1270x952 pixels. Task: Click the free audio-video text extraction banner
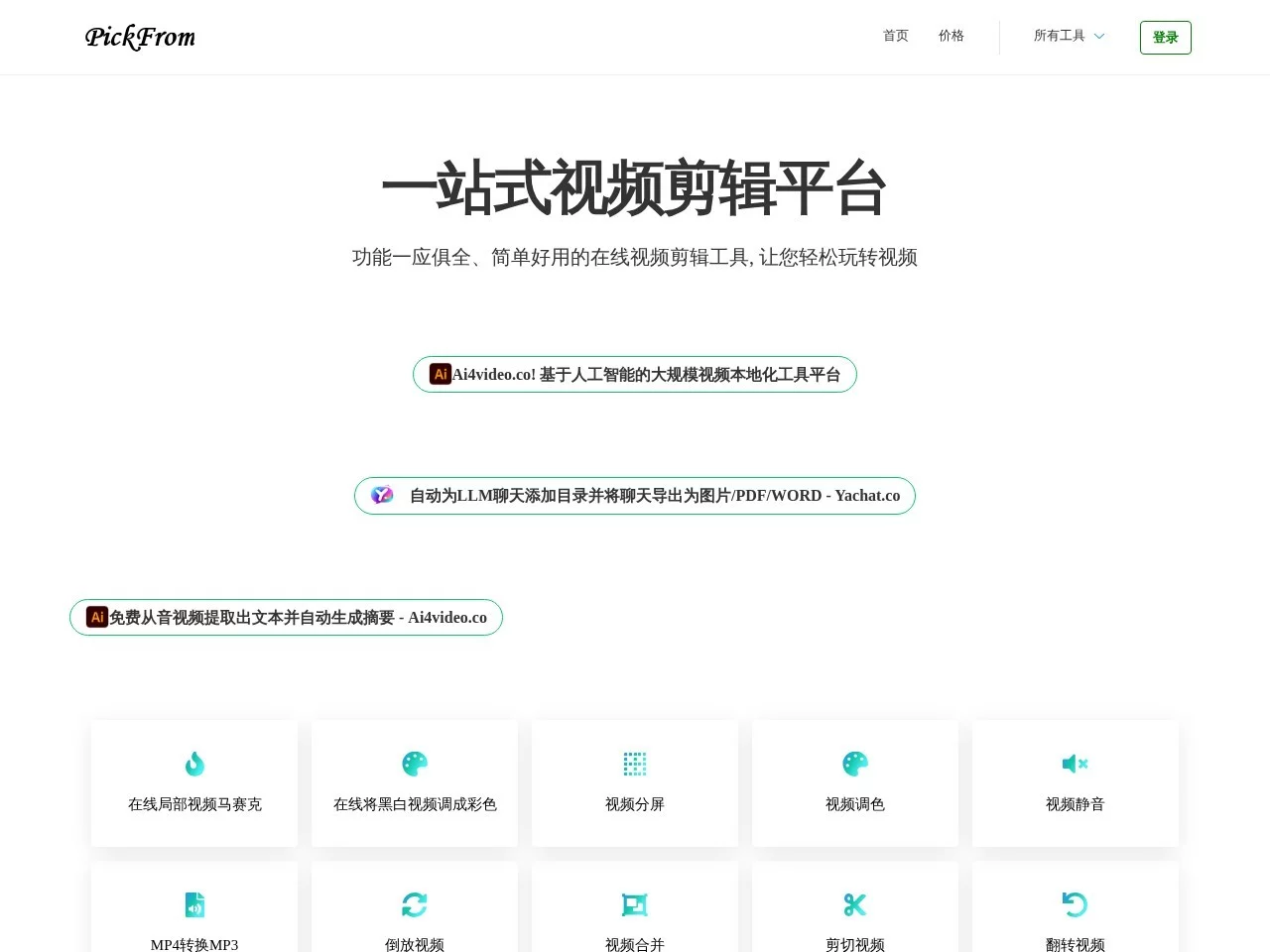coord(287,618)
